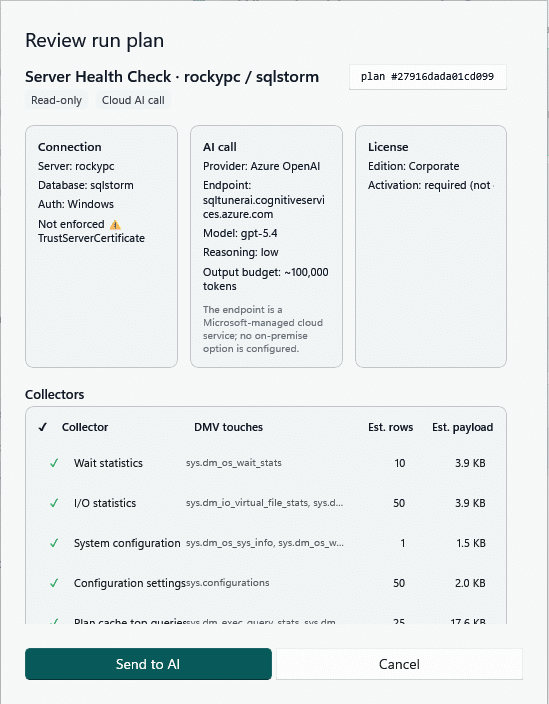The image size is (549, 704).
Task: Click the 1.5 KB payload value
Action: pos(471,543)
